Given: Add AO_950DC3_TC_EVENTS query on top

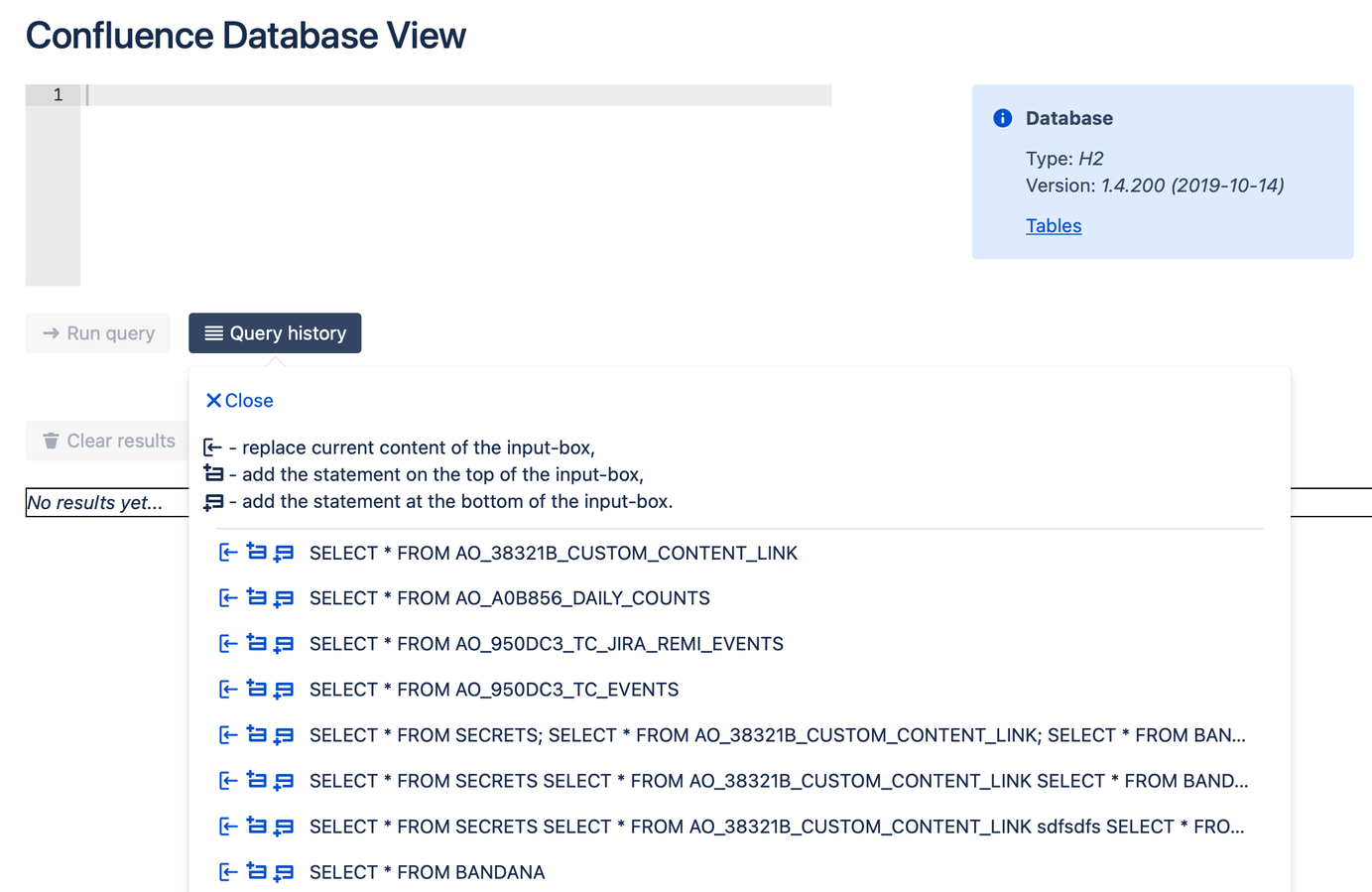Looking at the screenshot, I should [256, 689].
